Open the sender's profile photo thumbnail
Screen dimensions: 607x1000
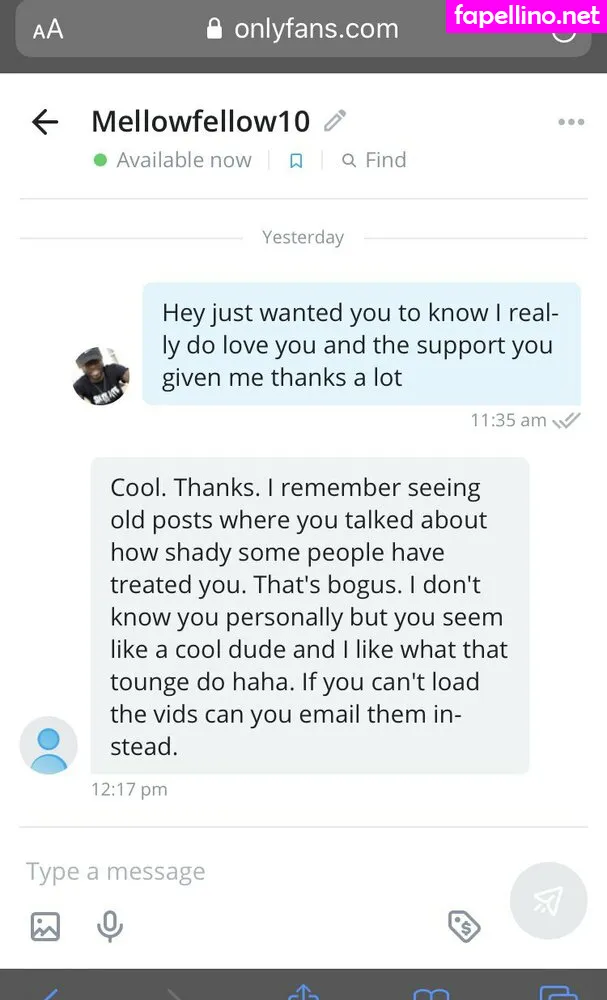tap(102, 376)
